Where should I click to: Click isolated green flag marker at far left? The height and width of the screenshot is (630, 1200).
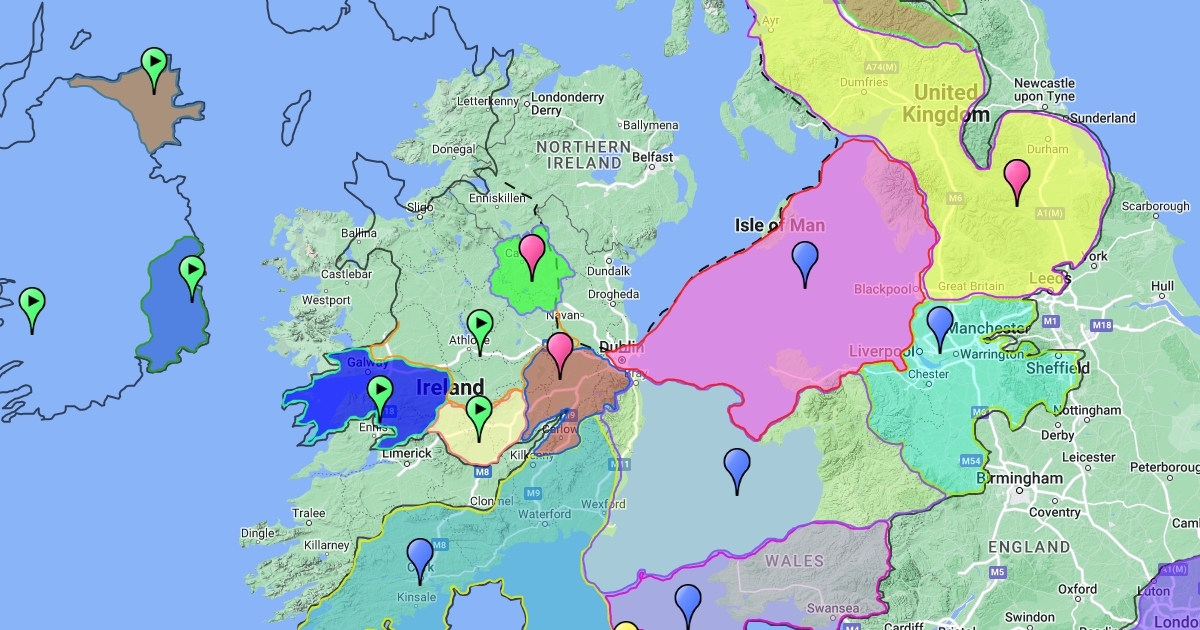click(32, 308)
